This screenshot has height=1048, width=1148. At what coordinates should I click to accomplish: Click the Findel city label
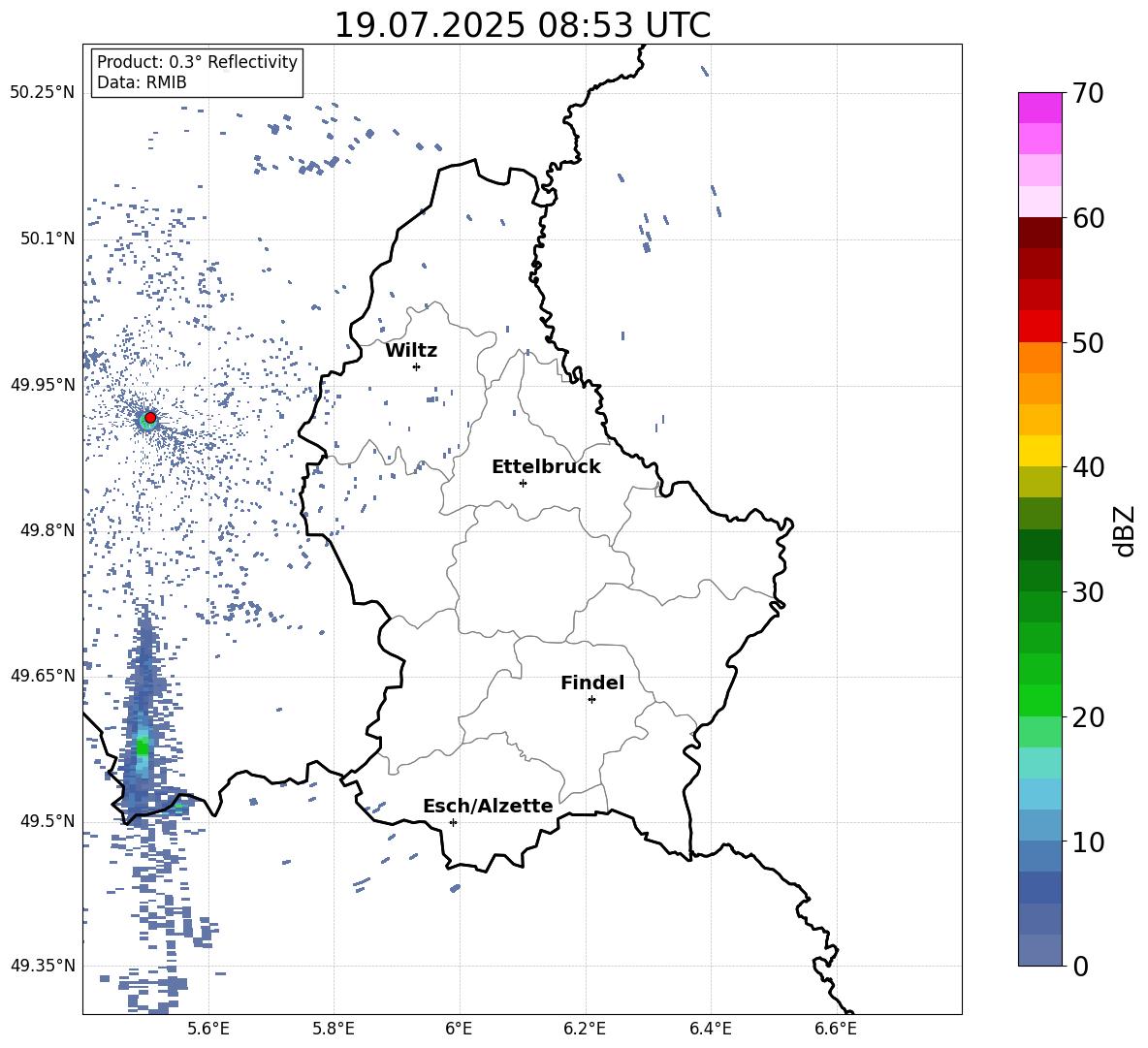tap(592, 683)
